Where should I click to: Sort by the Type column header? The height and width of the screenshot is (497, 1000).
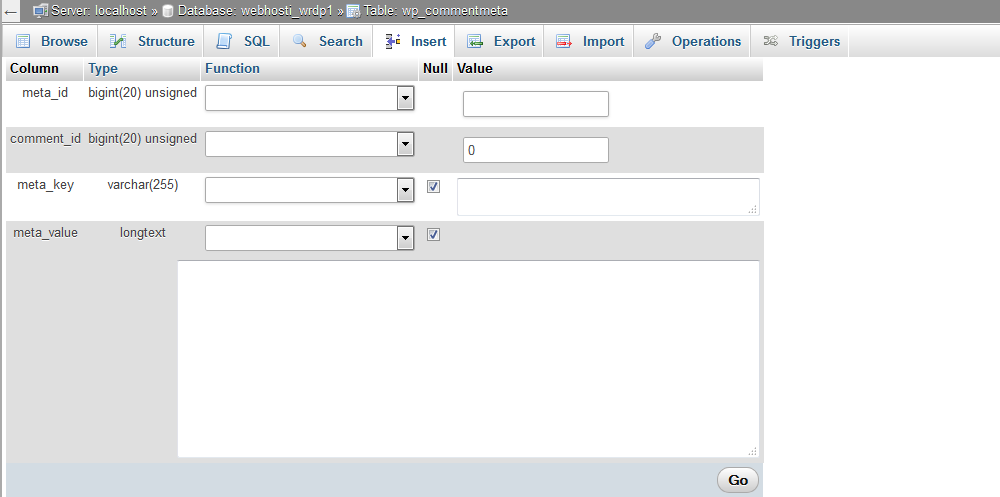pos(103,69)
